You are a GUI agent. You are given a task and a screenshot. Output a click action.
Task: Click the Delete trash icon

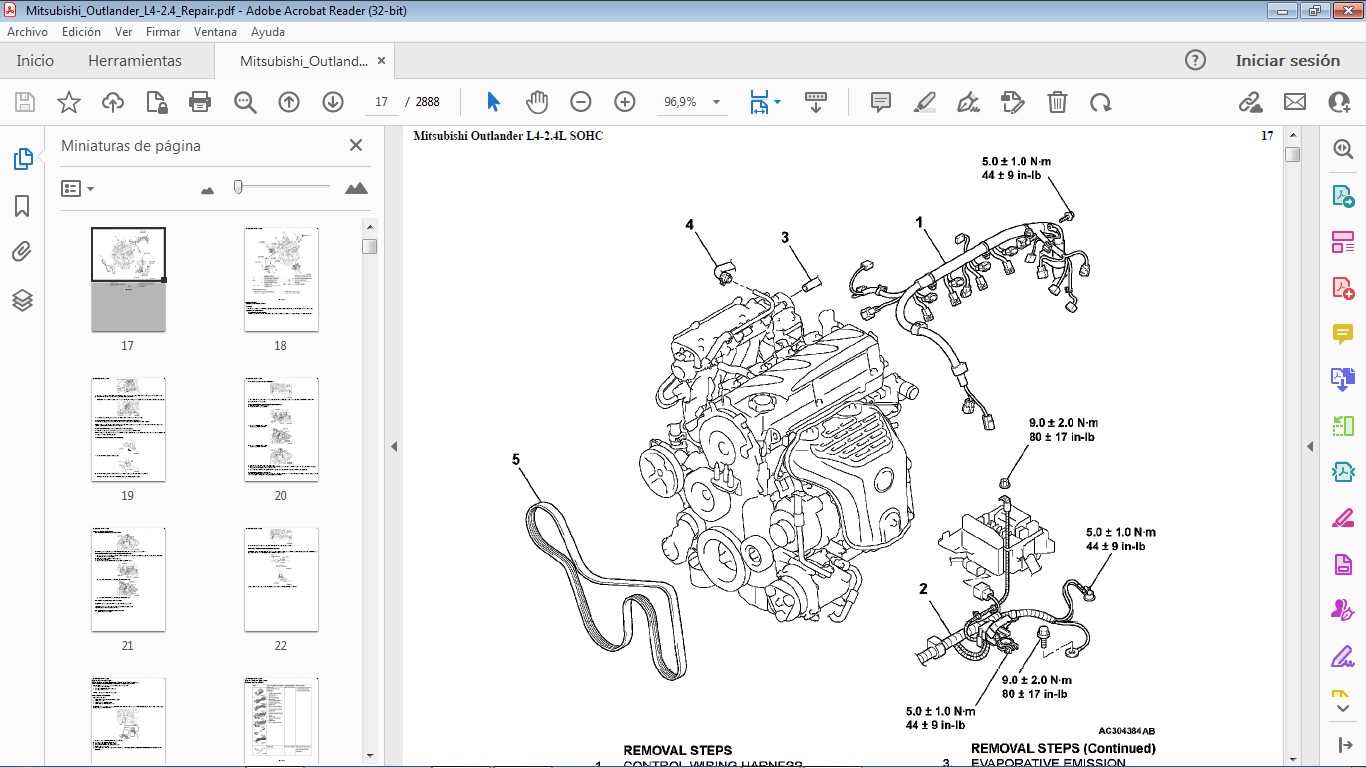[1057, 102]
